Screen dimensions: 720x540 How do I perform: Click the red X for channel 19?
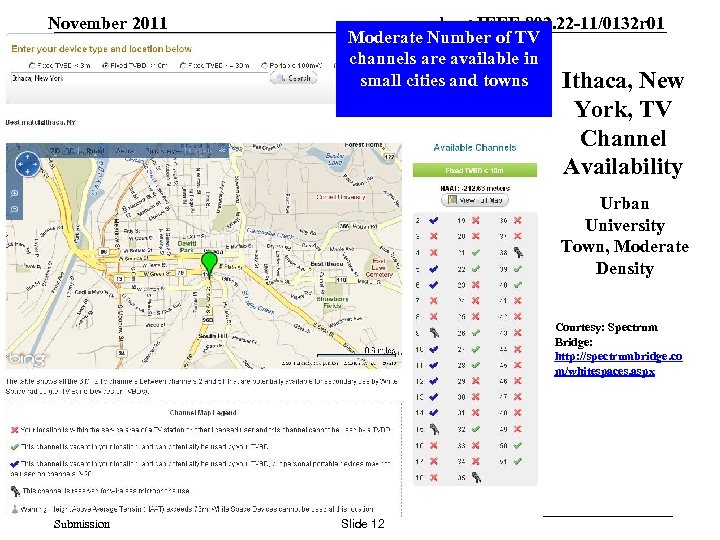click(x=476, y=220)
